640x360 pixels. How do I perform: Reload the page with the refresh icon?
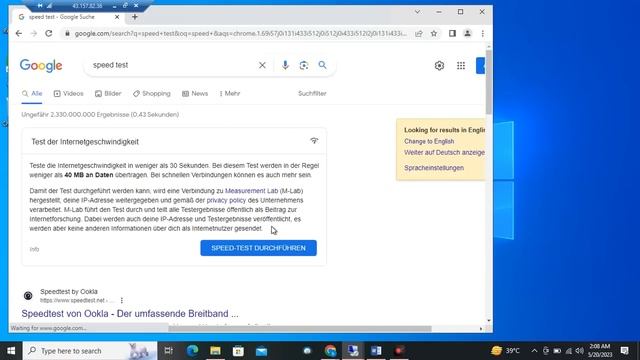coord(49,33)
